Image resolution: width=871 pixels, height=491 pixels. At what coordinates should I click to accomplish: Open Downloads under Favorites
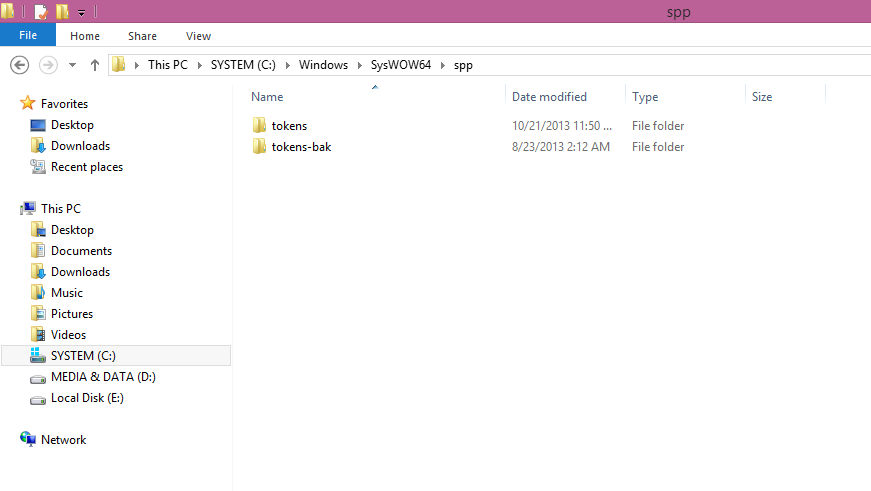point(81,146)
